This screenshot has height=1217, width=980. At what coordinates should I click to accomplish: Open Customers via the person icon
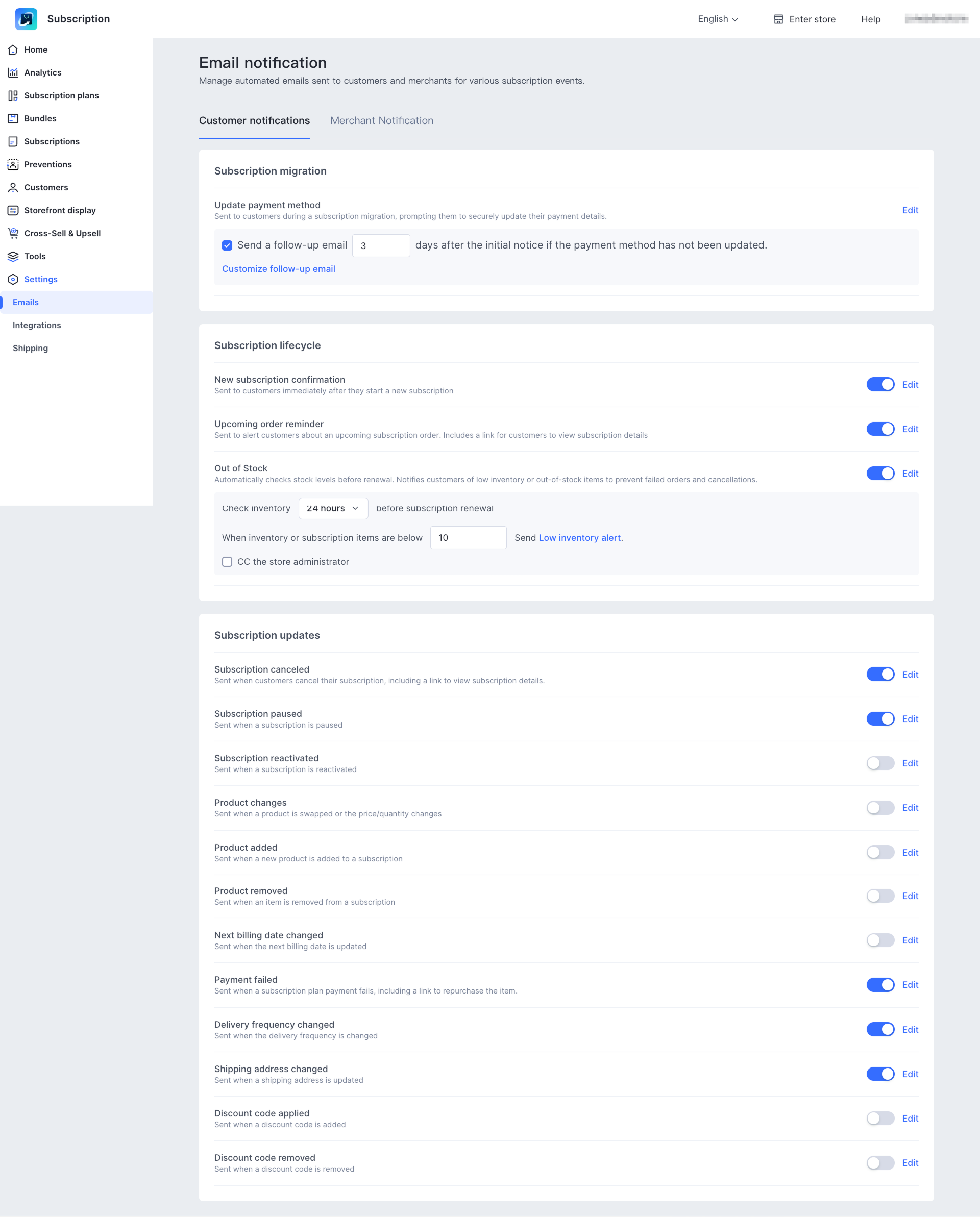(13, 187)
